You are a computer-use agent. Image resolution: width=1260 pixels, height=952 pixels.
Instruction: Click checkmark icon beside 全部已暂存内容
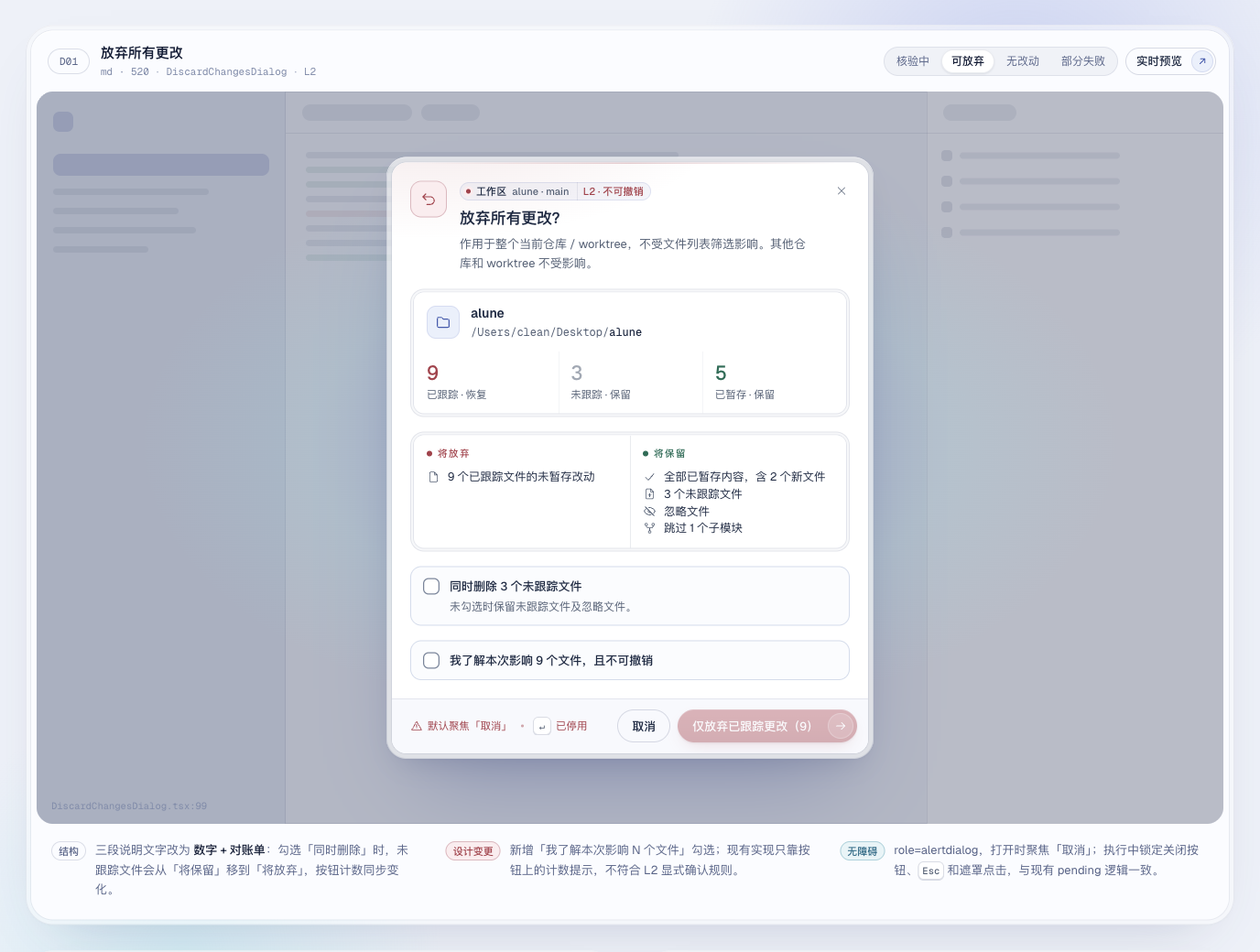coord(650,477)
